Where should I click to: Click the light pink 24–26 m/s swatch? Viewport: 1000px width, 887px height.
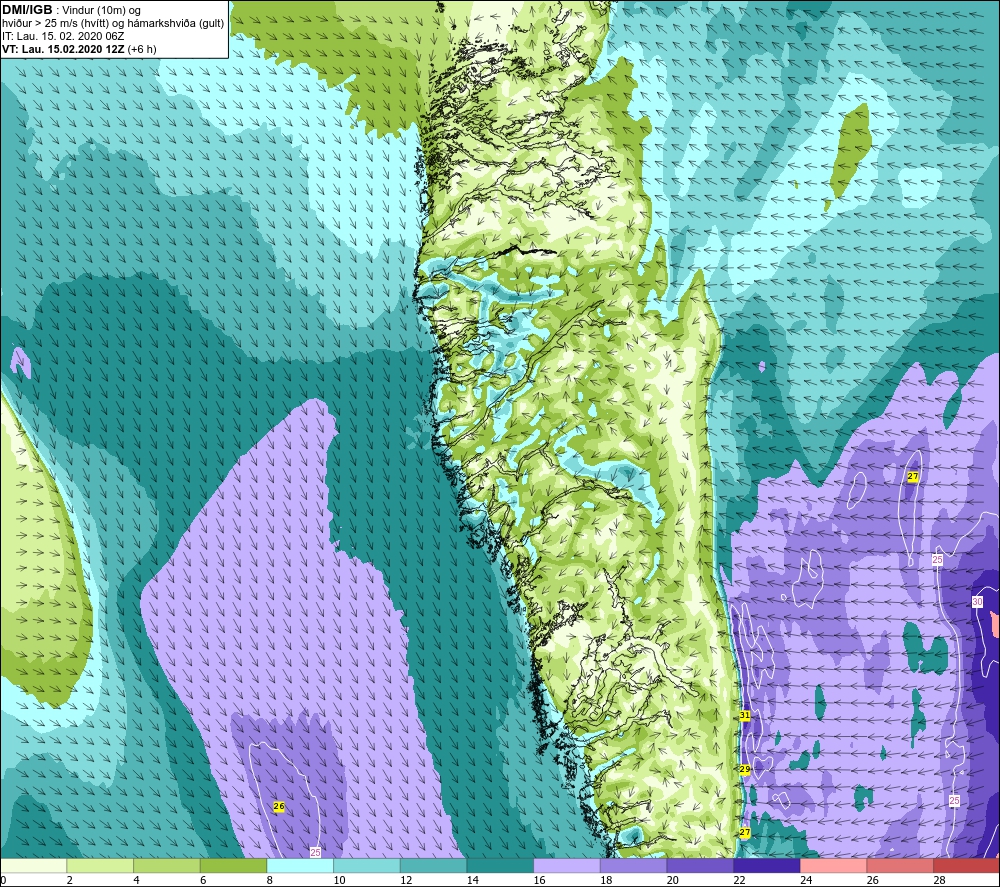point(833,866)
